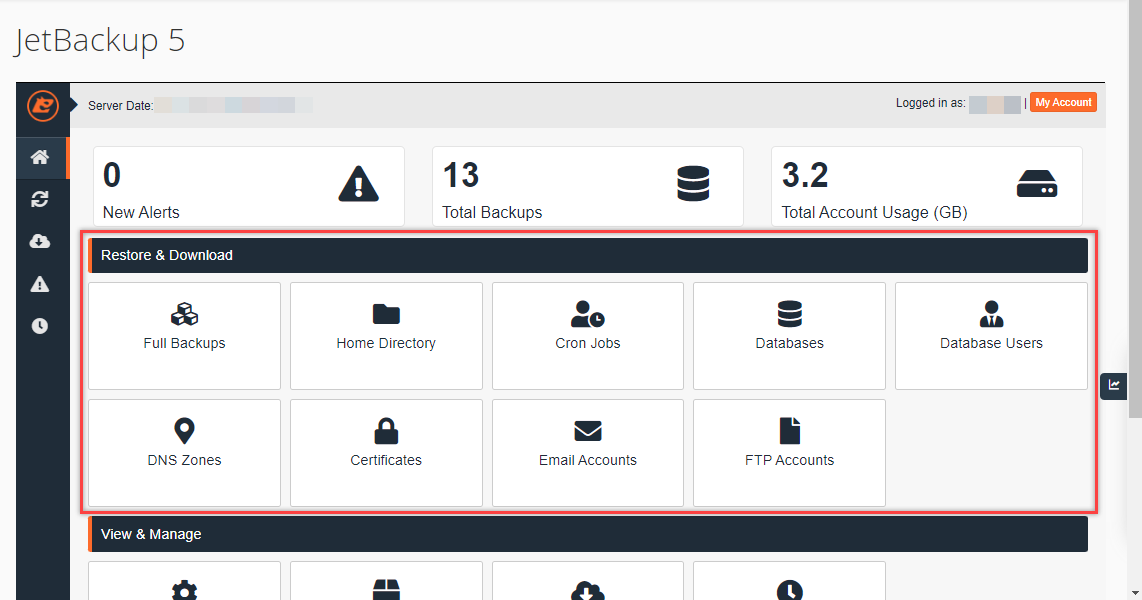
Task: Open the Restore sidebar refresh icon
Action: 40,199
